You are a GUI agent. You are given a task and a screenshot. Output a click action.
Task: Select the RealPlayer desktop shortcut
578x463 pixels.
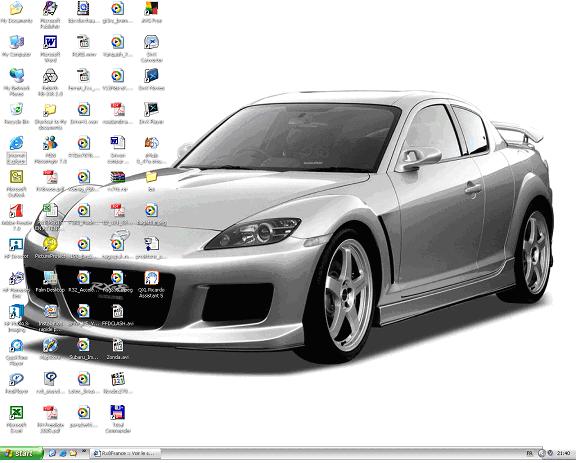16,380
